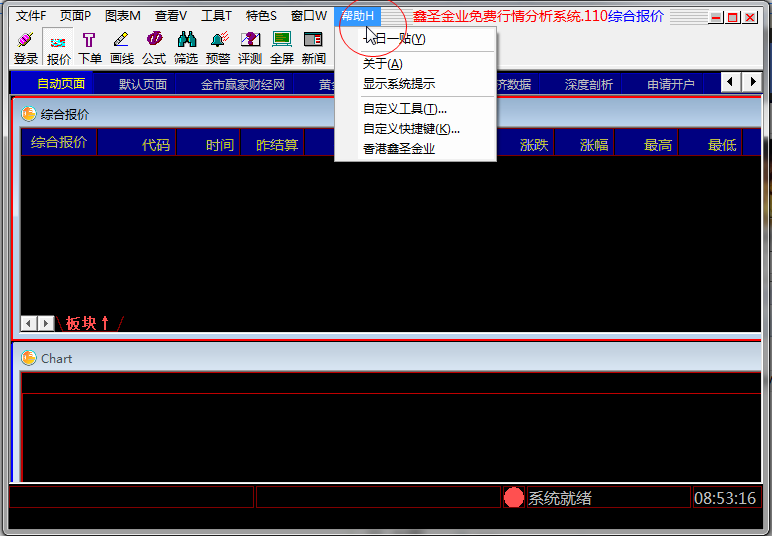This screenshot has width=772, height=536.
Task: Minimize the application window
Action: coord(716,18)
